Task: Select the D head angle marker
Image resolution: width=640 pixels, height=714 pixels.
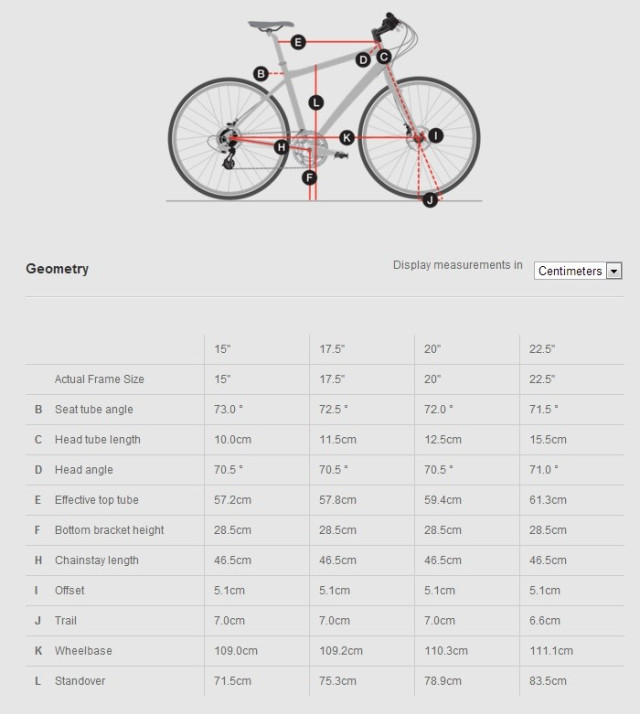Action: [x=363, y=60]
